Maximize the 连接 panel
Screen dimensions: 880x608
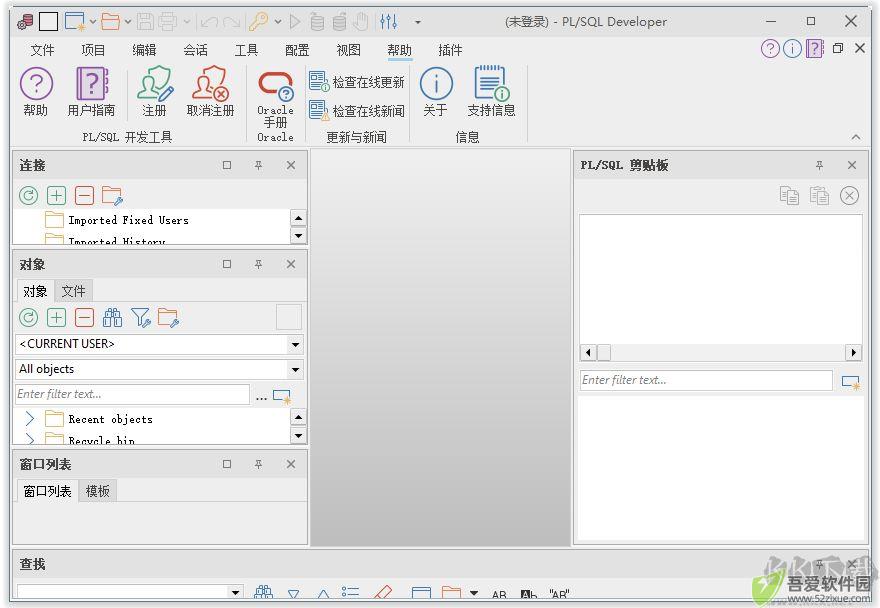[x=227, y=166]
